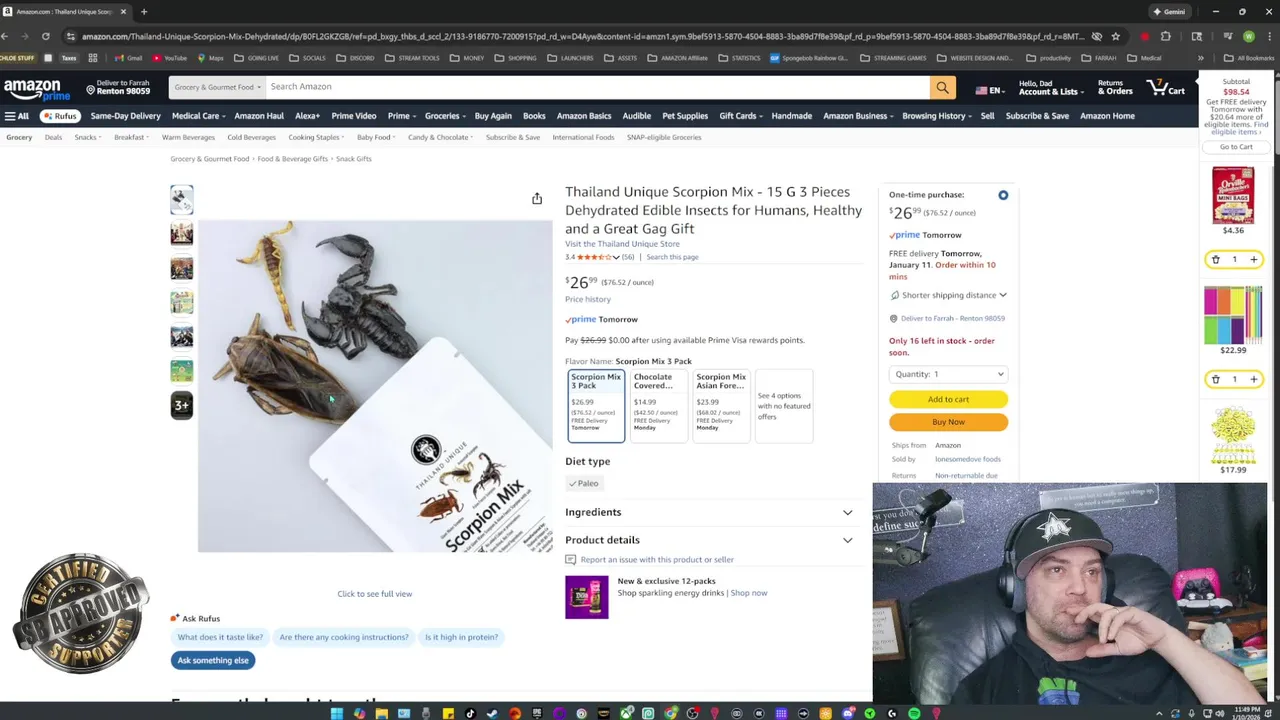Select the Chocolate Covered flavor option
Screen dimensions: 1280x720
point(658,405)
